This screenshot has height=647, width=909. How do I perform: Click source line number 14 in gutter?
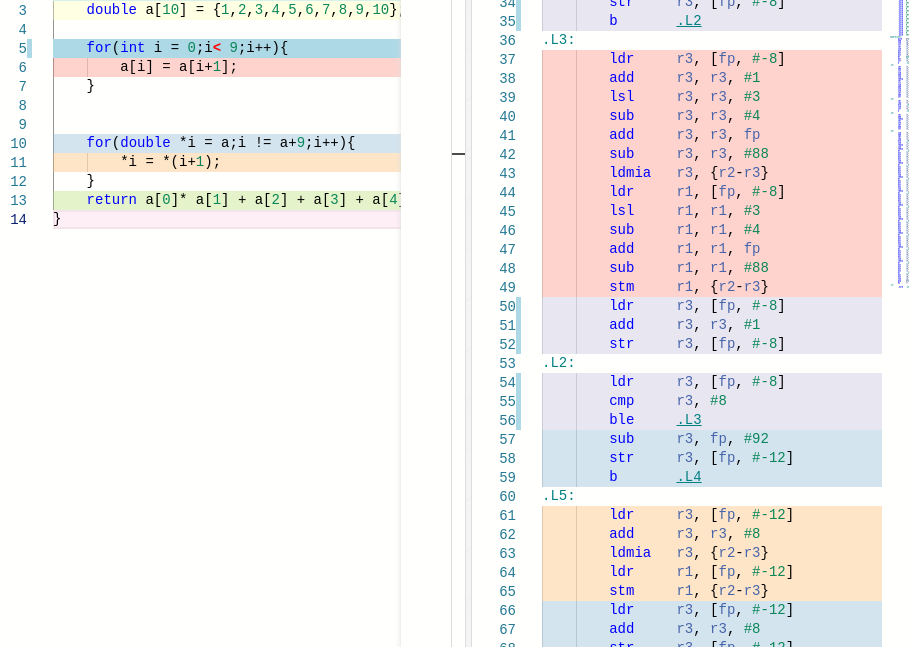(x=19, y=219)
